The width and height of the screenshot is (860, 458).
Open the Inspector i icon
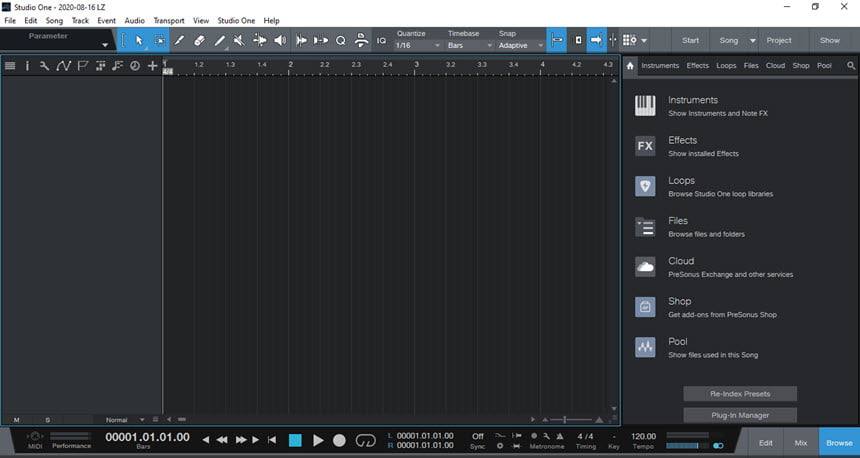pyautogui.click(x=27, y=66)
